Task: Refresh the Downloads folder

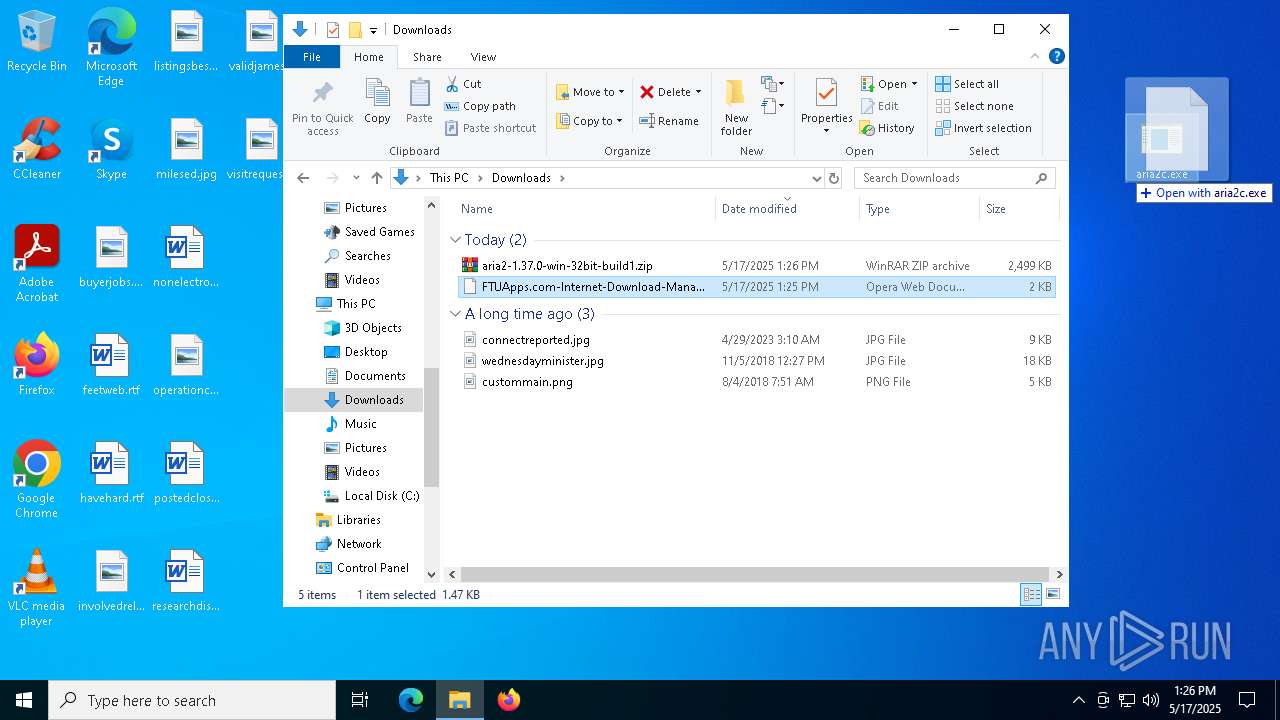Action: 834,178
